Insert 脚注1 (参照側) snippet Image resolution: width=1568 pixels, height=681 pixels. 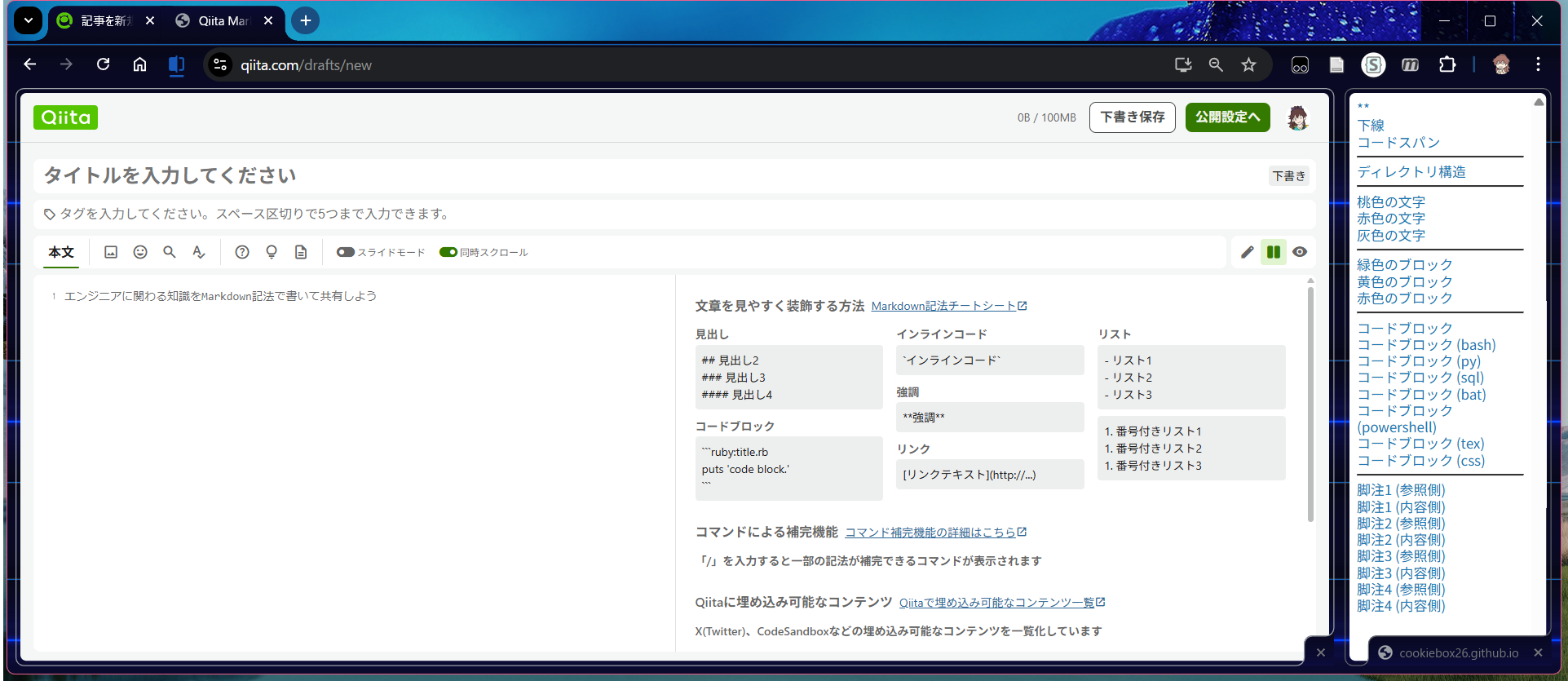(x=1401, y=490)
